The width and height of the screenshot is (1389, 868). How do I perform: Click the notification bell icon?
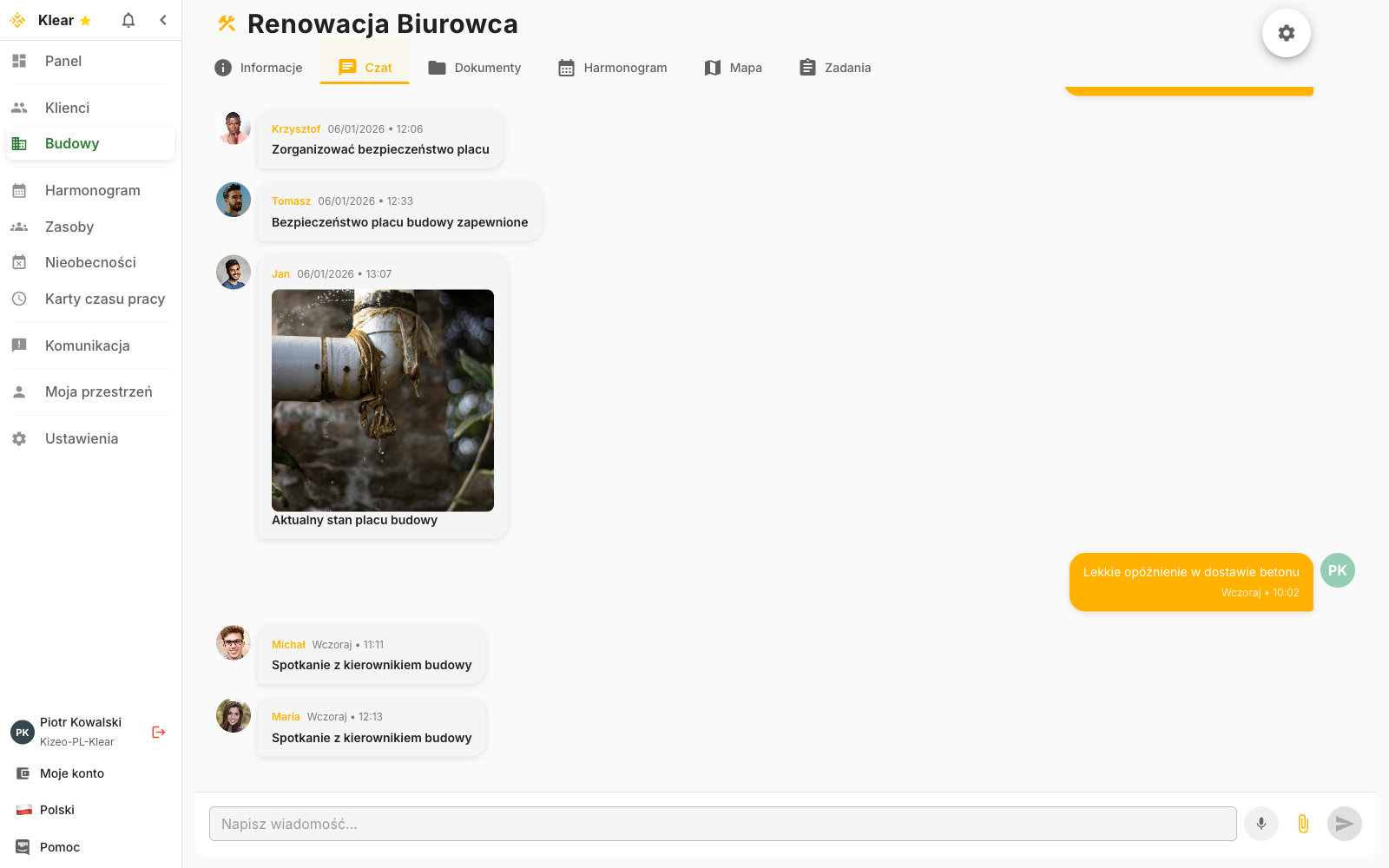[128, 20]
